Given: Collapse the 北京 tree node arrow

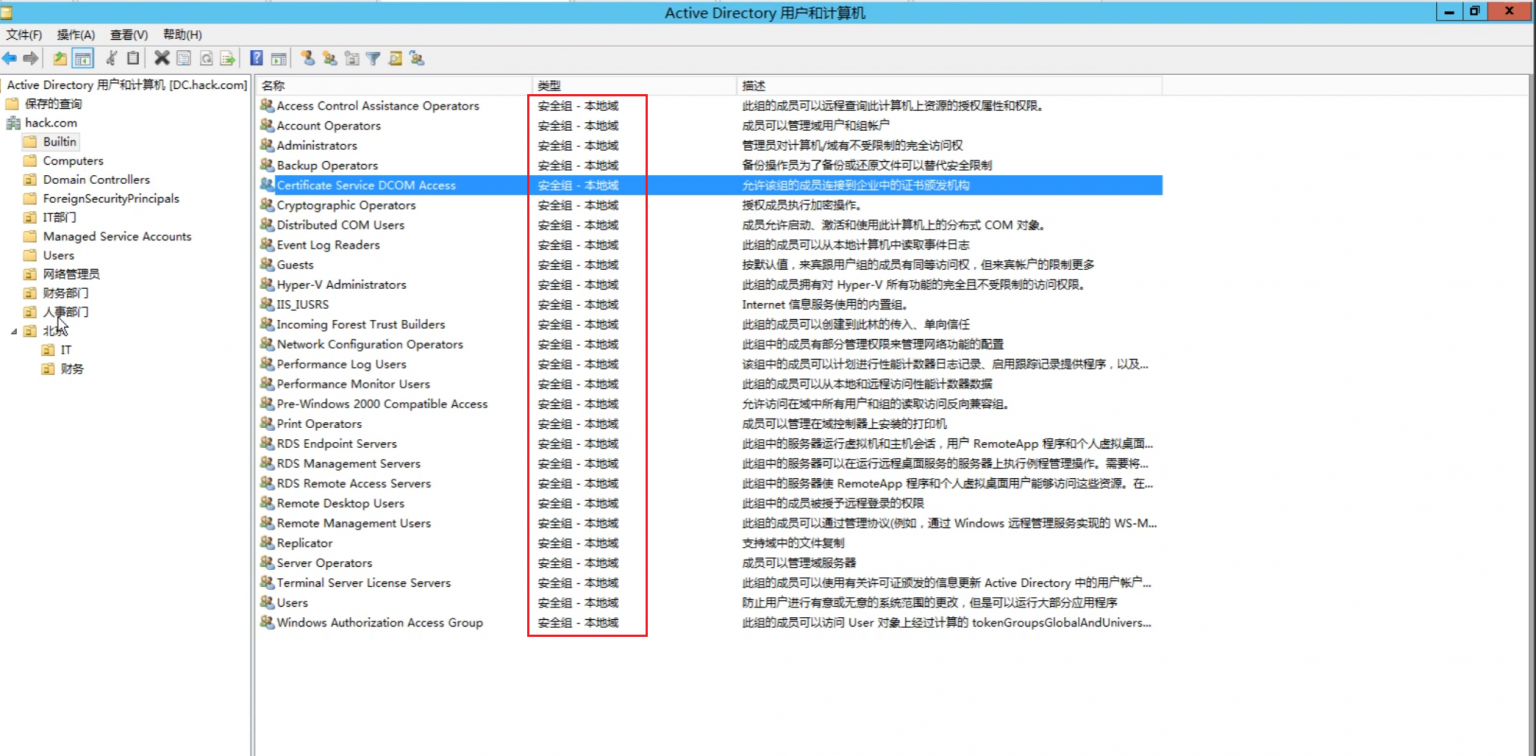Looking at the screenshot, I should pos(14,331).
